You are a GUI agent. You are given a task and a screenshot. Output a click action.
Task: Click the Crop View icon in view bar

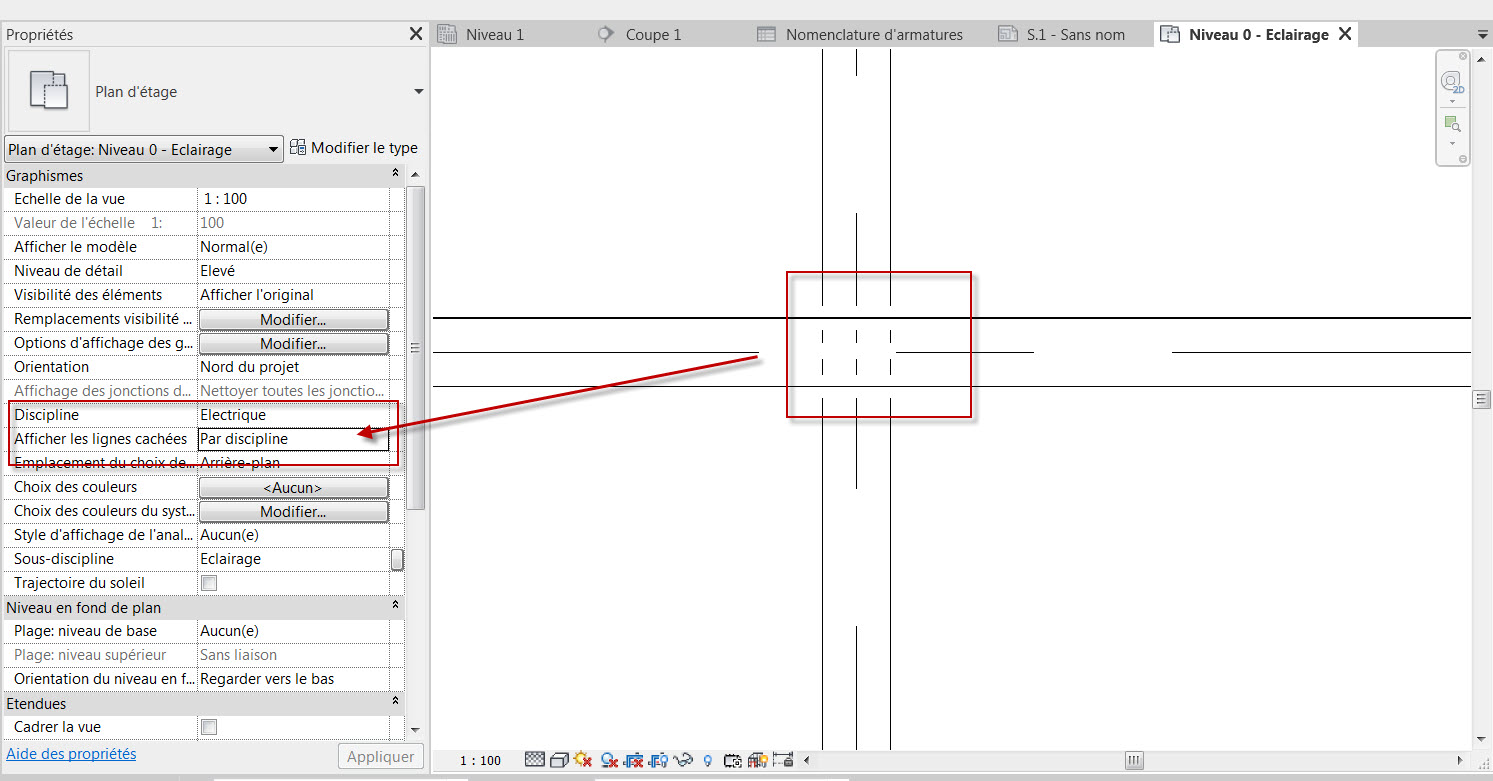point(633,760)
